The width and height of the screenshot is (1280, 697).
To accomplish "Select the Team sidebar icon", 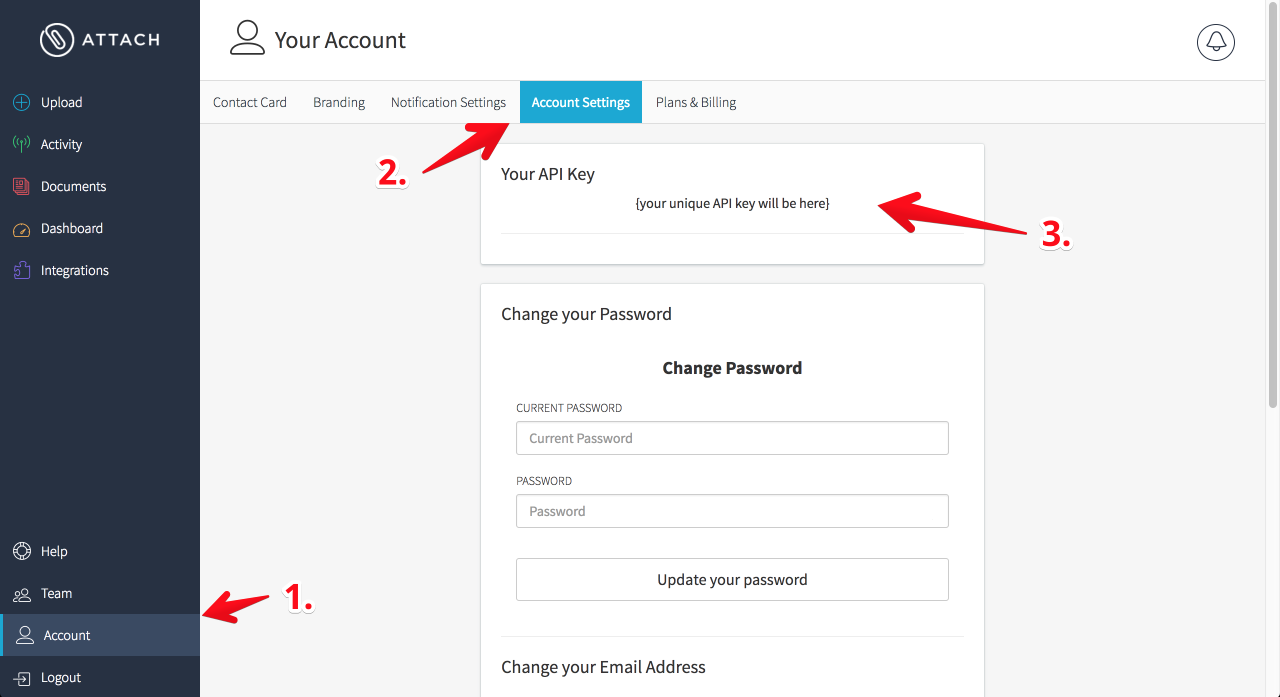I will point(57,593).
